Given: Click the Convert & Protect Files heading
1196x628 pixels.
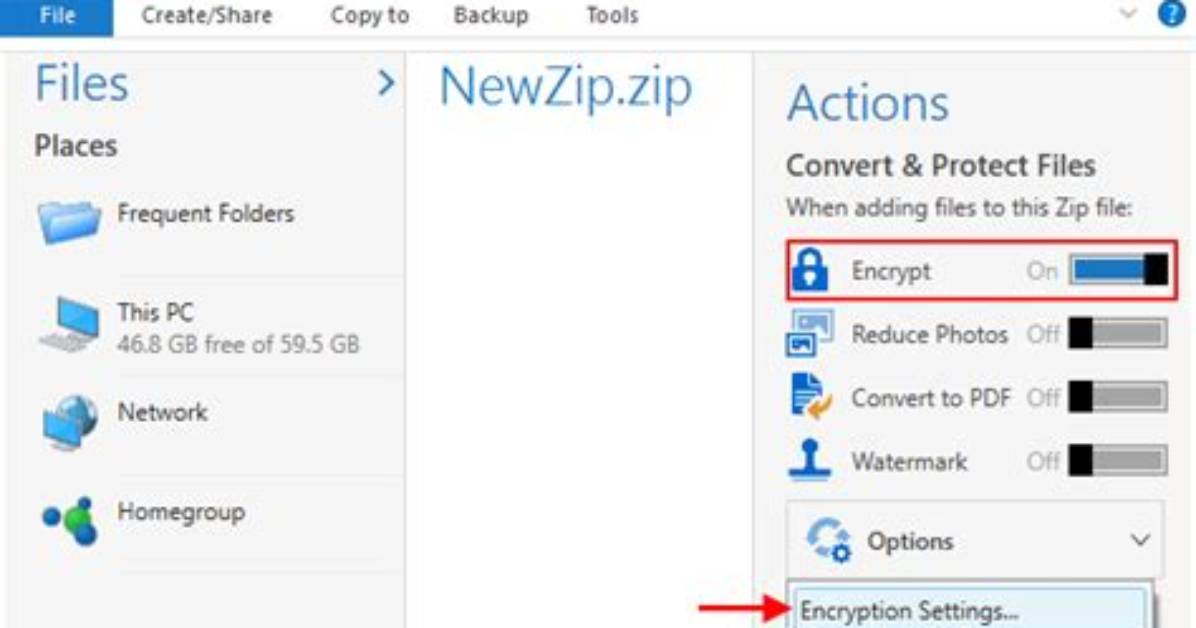Looking at the screenshot, I should coord(940,166).
